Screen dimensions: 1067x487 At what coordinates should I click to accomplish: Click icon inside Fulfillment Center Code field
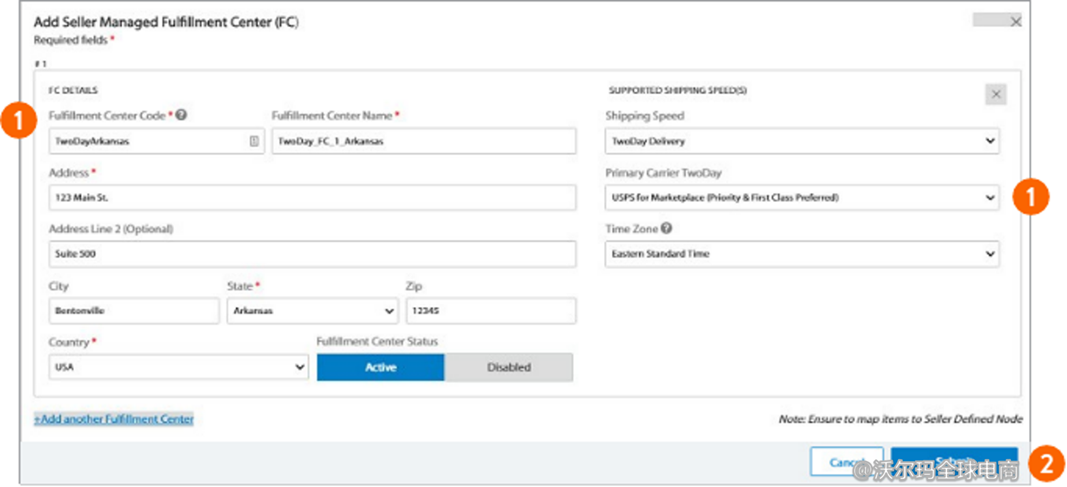click(254, 141)
